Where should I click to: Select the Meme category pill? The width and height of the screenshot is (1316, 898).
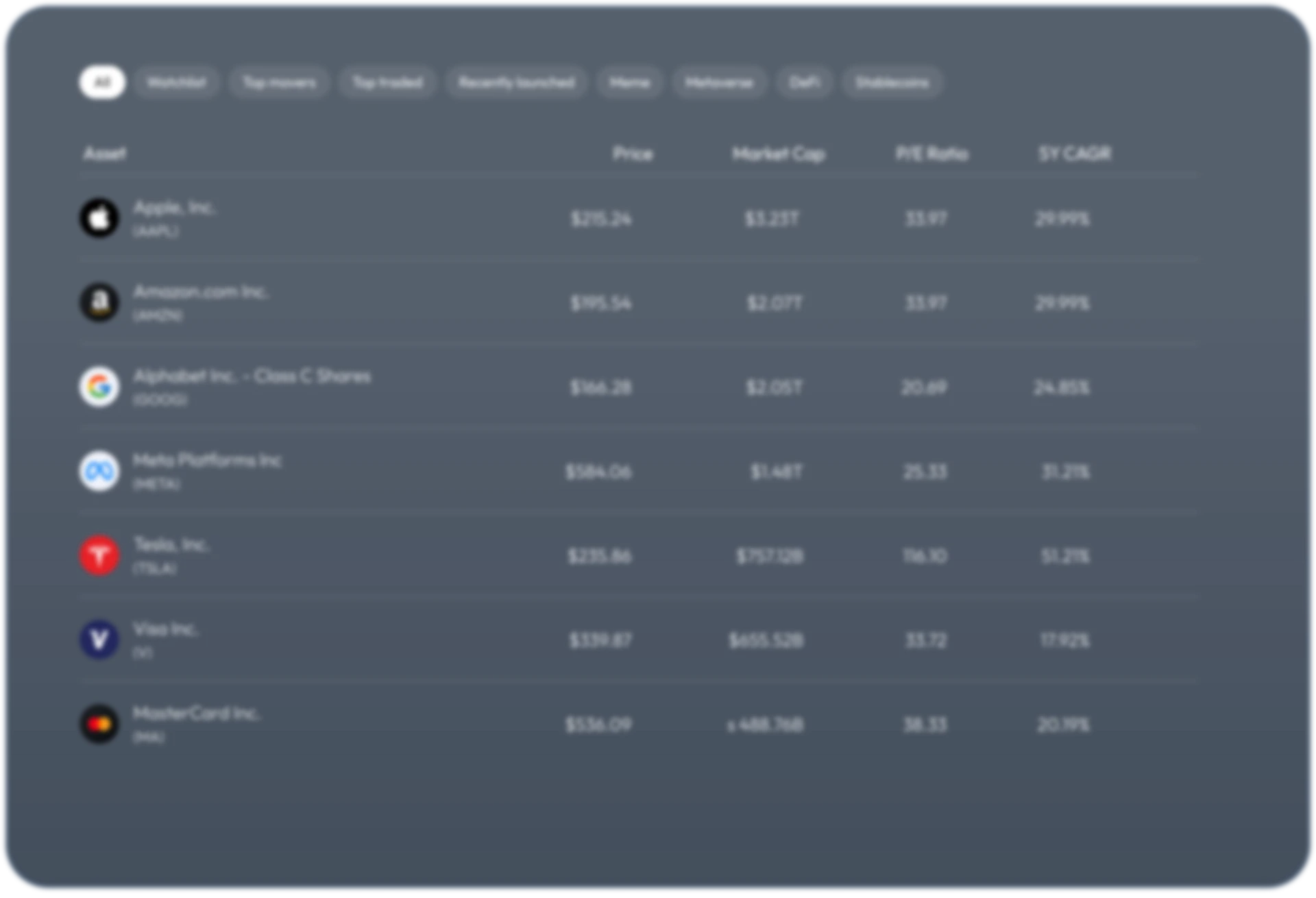coord(629,82)
